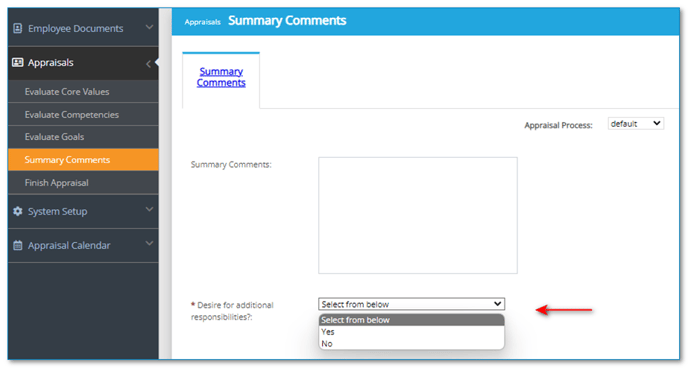Click the Appraisals sidebar icon
The height and width of the screenshot is (368, 688).
click(18, 62)
